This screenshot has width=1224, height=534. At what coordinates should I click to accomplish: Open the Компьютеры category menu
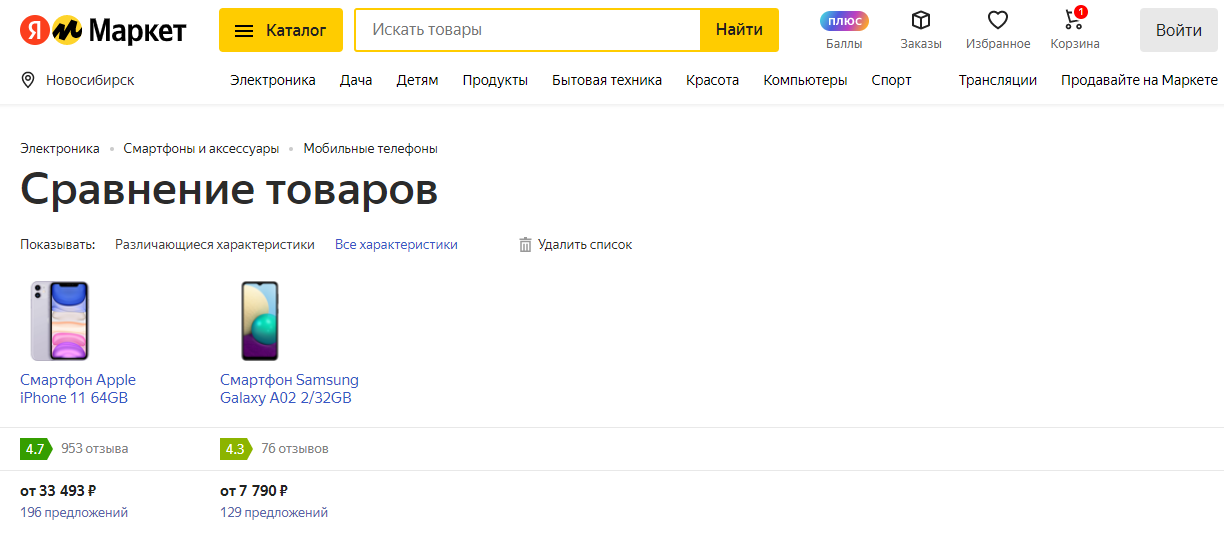(x=805, y=80)
